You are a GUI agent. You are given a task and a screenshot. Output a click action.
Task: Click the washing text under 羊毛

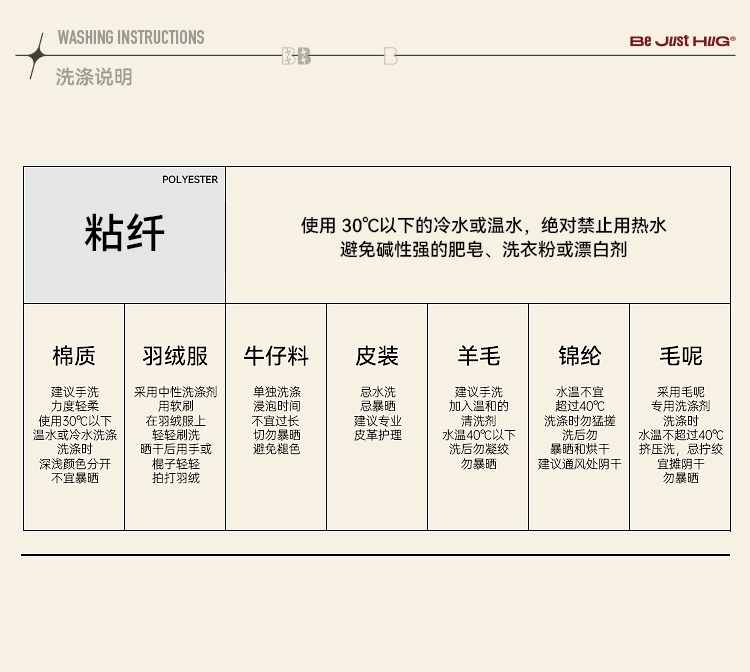click(x=478, y=428)
